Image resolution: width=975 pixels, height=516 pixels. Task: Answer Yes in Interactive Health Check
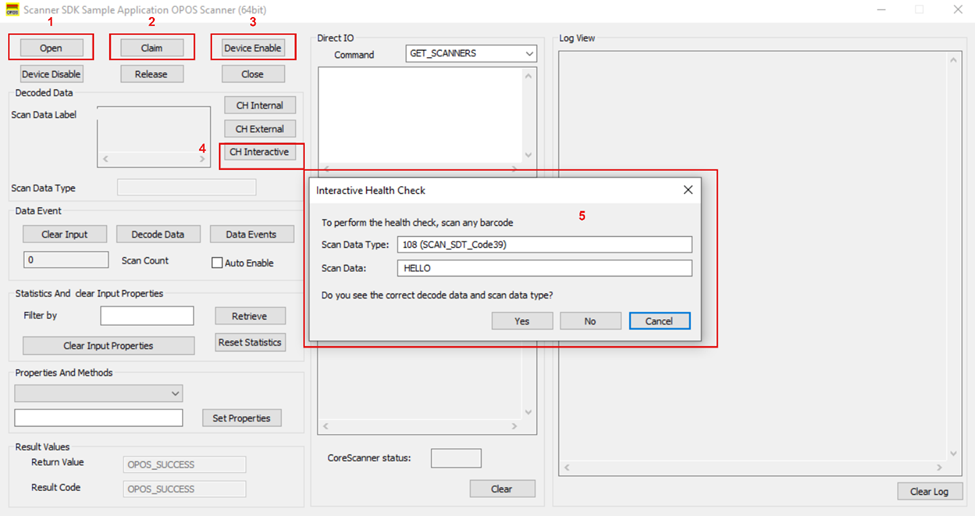point(522,321)
